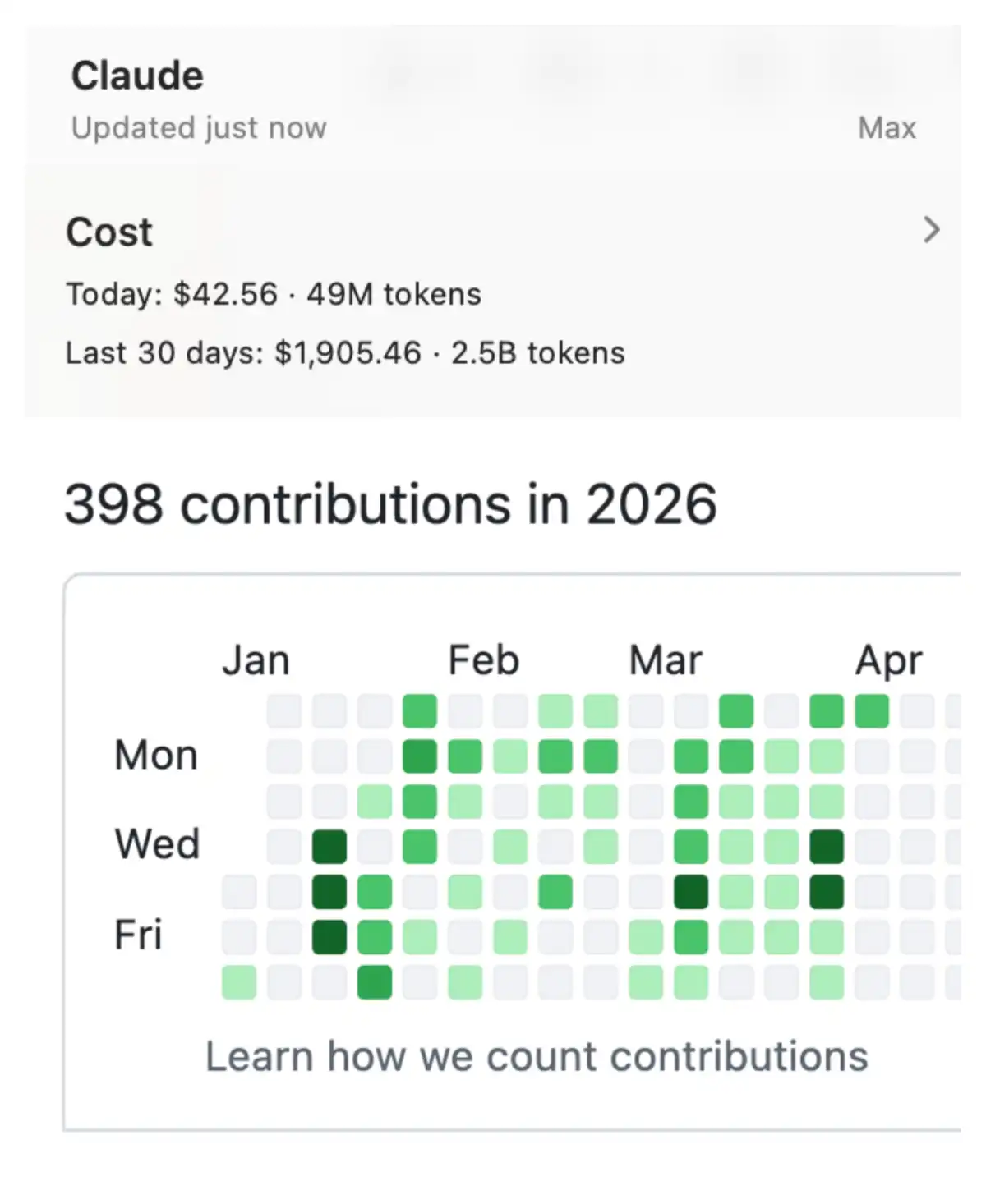The width and height of the screenshot is (986, 1204).
Task: Select dark green Thursday square beneath Mar
Action: click(691, 892)
